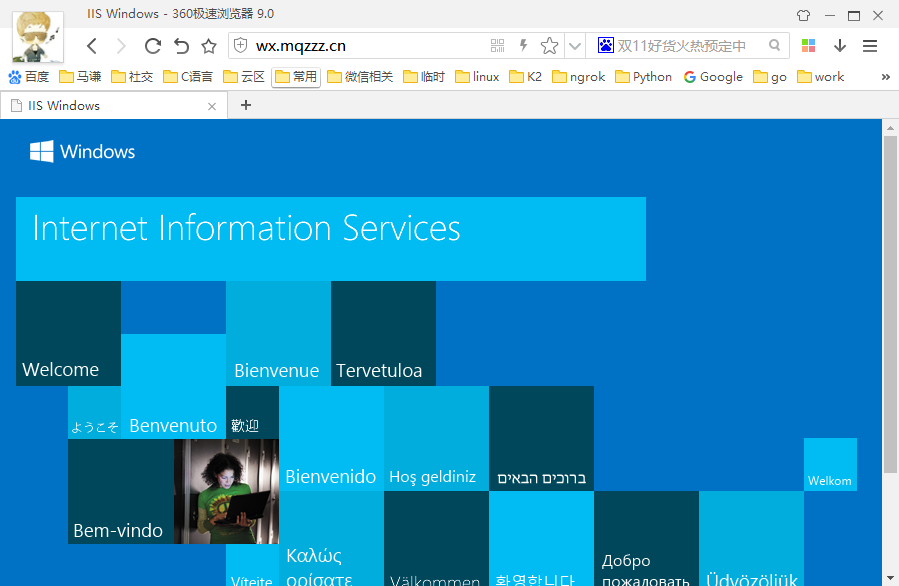Select the IIS Windows tab
Viewport: 899px width, 586px height.
114,106
